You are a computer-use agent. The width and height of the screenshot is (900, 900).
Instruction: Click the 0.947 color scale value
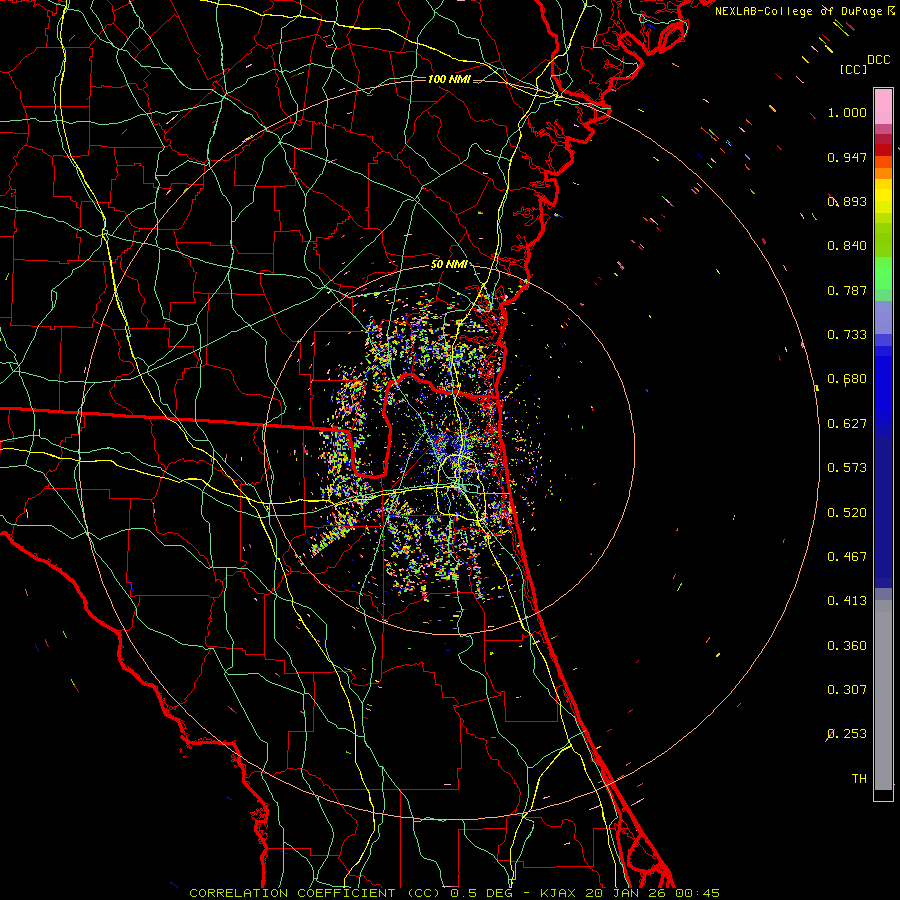click(x=847, y=157)
